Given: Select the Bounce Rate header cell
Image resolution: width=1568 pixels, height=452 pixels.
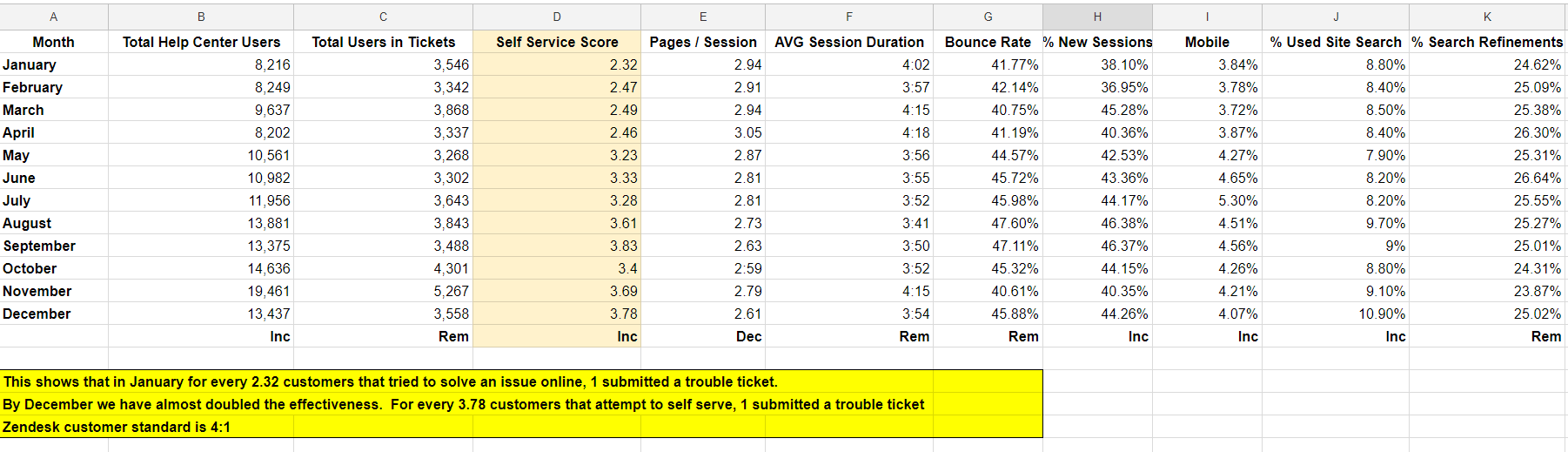Looking at the screenshot, I should (988, 42).
